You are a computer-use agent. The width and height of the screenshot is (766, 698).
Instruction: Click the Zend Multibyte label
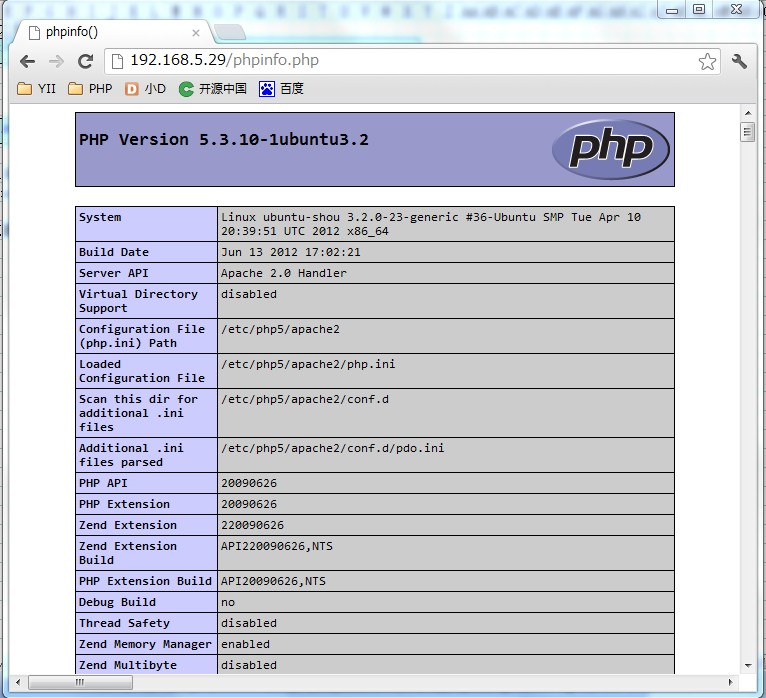pos(128,665)
